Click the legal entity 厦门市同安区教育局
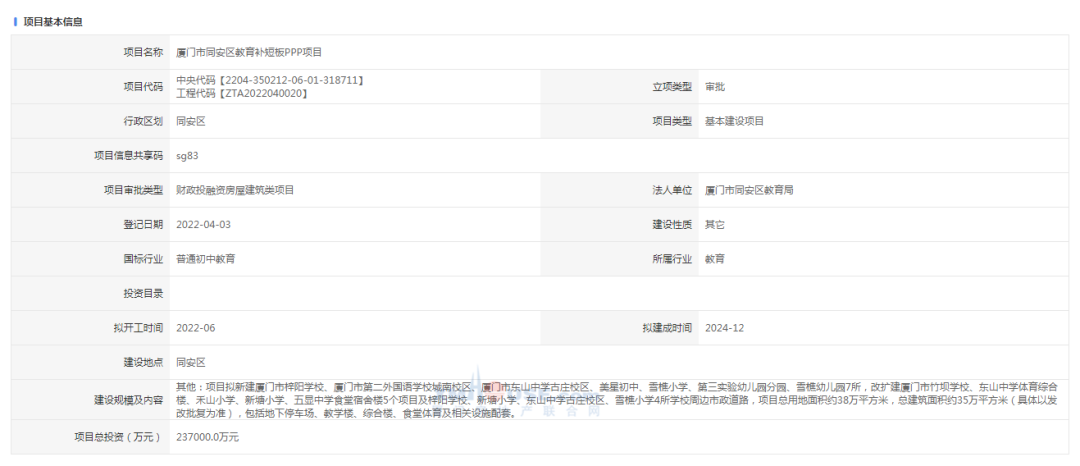 tap(749, 190)
